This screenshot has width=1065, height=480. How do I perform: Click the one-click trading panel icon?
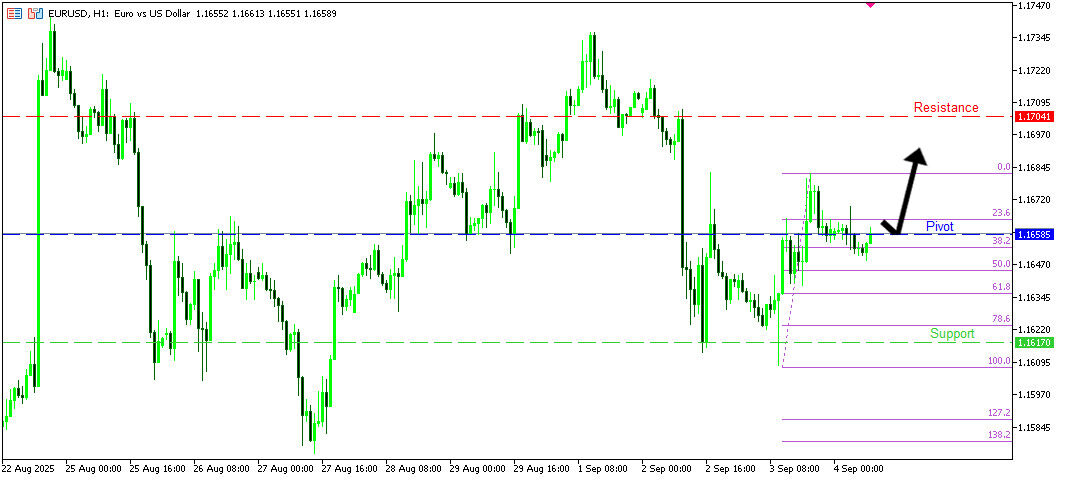(35, 14)
